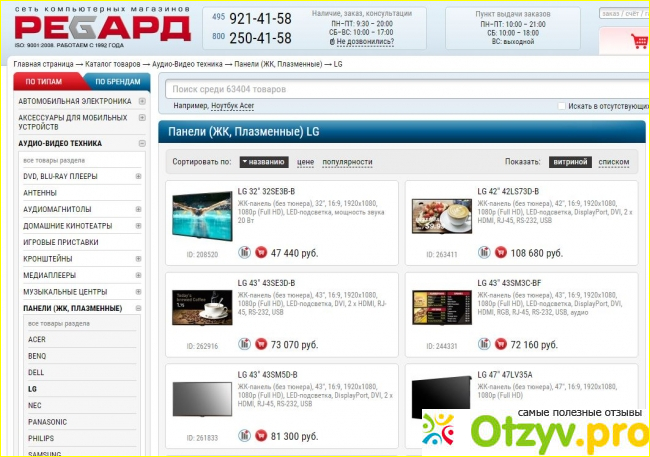Expand Автомобильная электроника category
The width and height of the screenshot is (650, 457).
point(142,102)
